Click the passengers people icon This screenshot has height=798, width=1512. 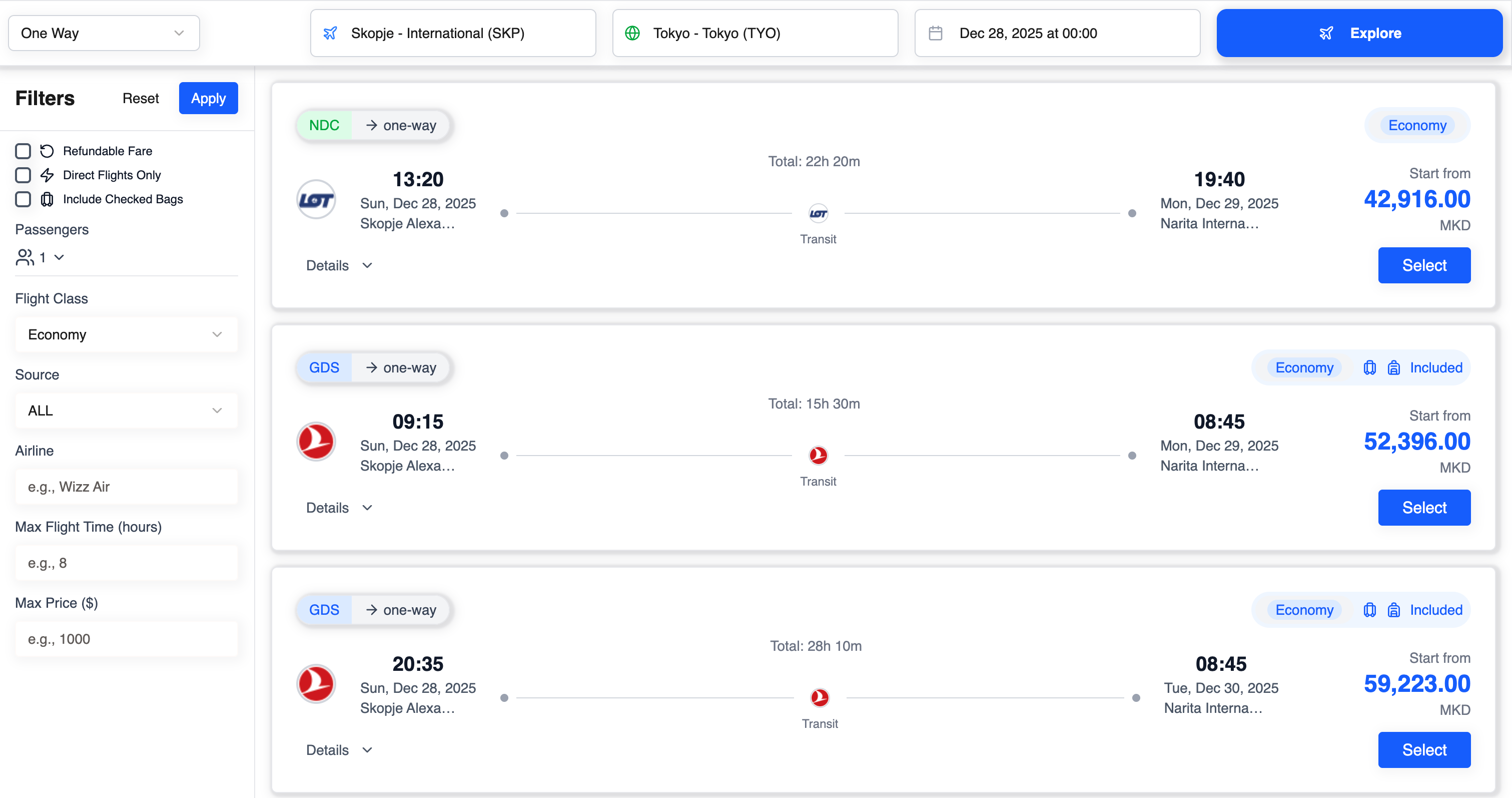tap(25, 257)
